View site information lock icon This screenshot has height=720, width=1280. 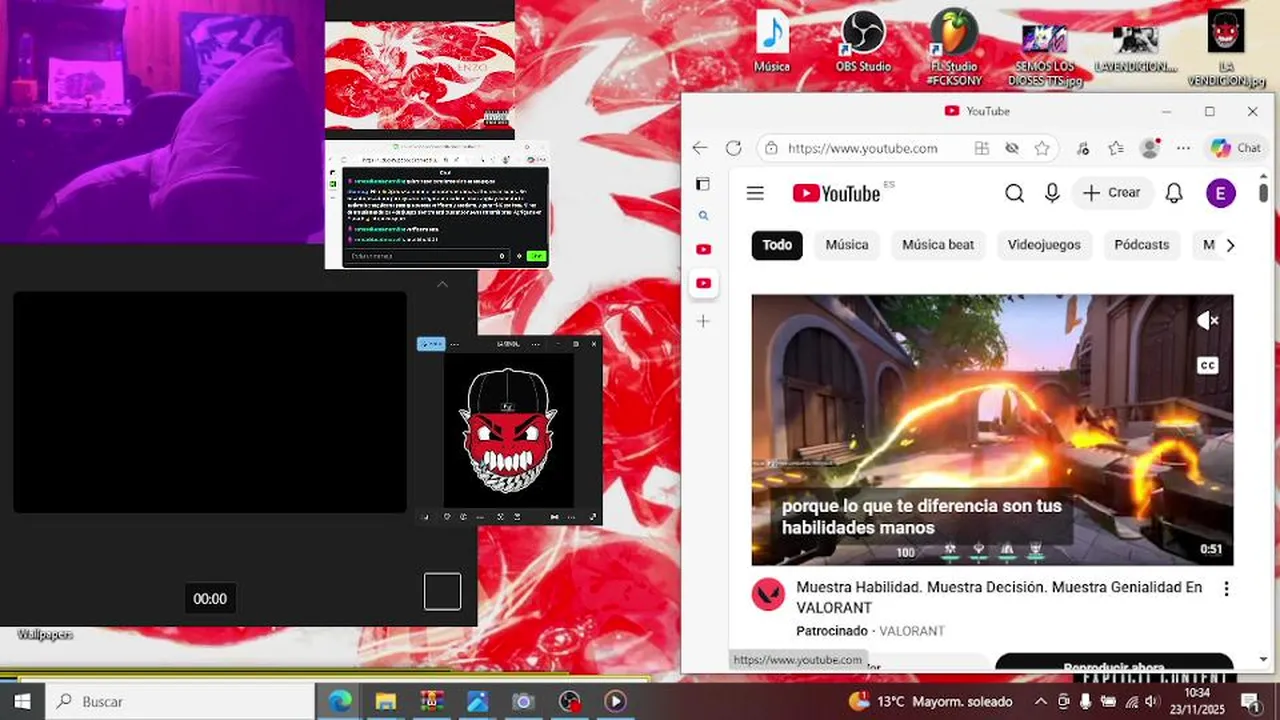click(x=771, y=148)
